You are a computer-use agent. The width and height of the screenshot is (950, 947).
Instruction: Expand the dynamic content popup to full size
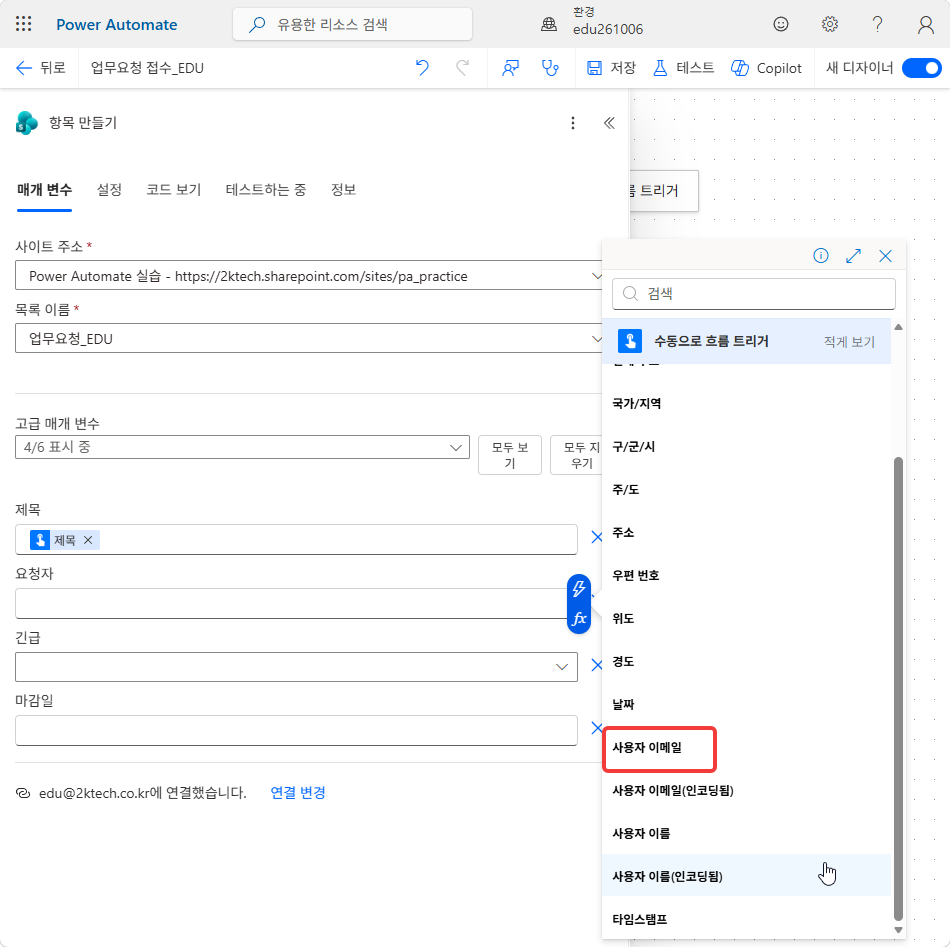click(853, 256)
